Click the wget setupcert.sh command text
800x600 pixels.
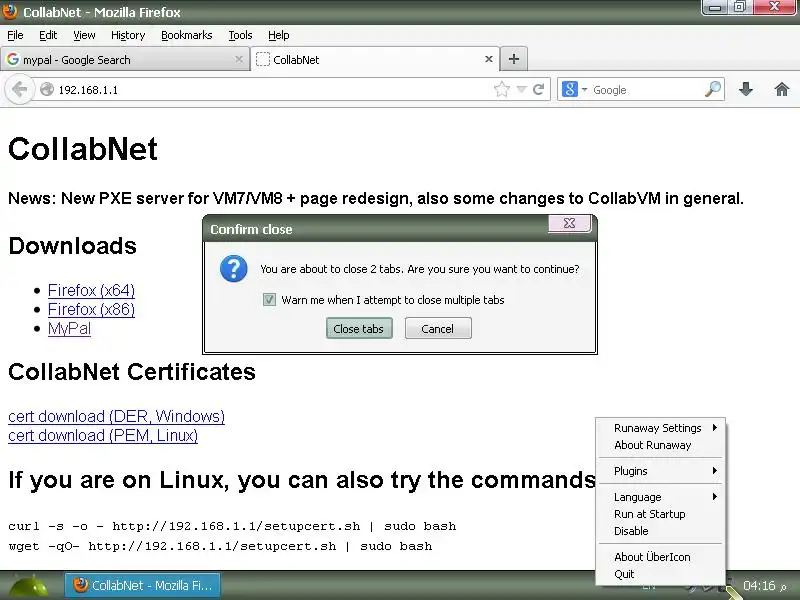pyautogui.click(x=220, y=546)
